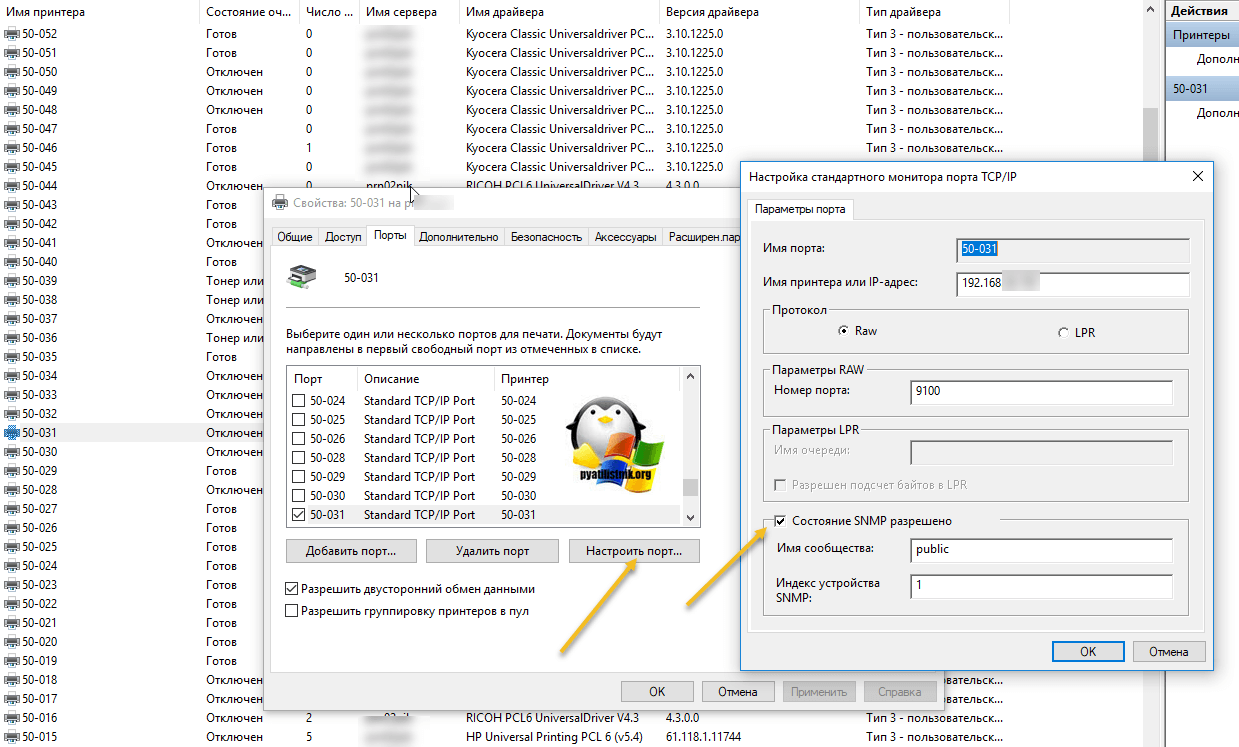
Task: Select the LPR protocol radio button
Action: [x=1062, y=332]
